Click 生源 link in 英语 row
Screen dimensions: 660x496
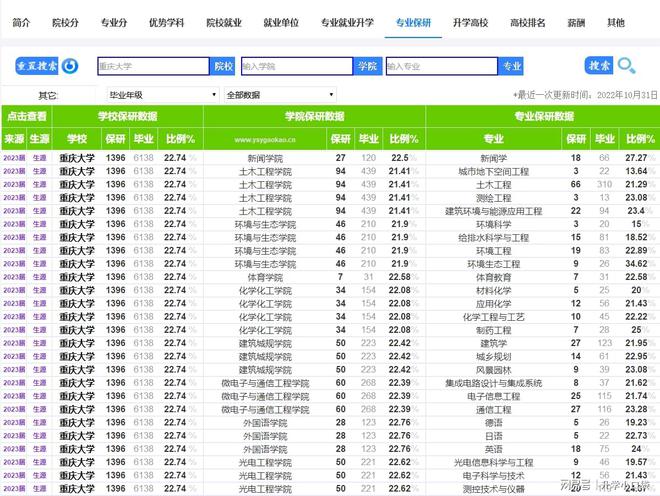coord(40,449)
